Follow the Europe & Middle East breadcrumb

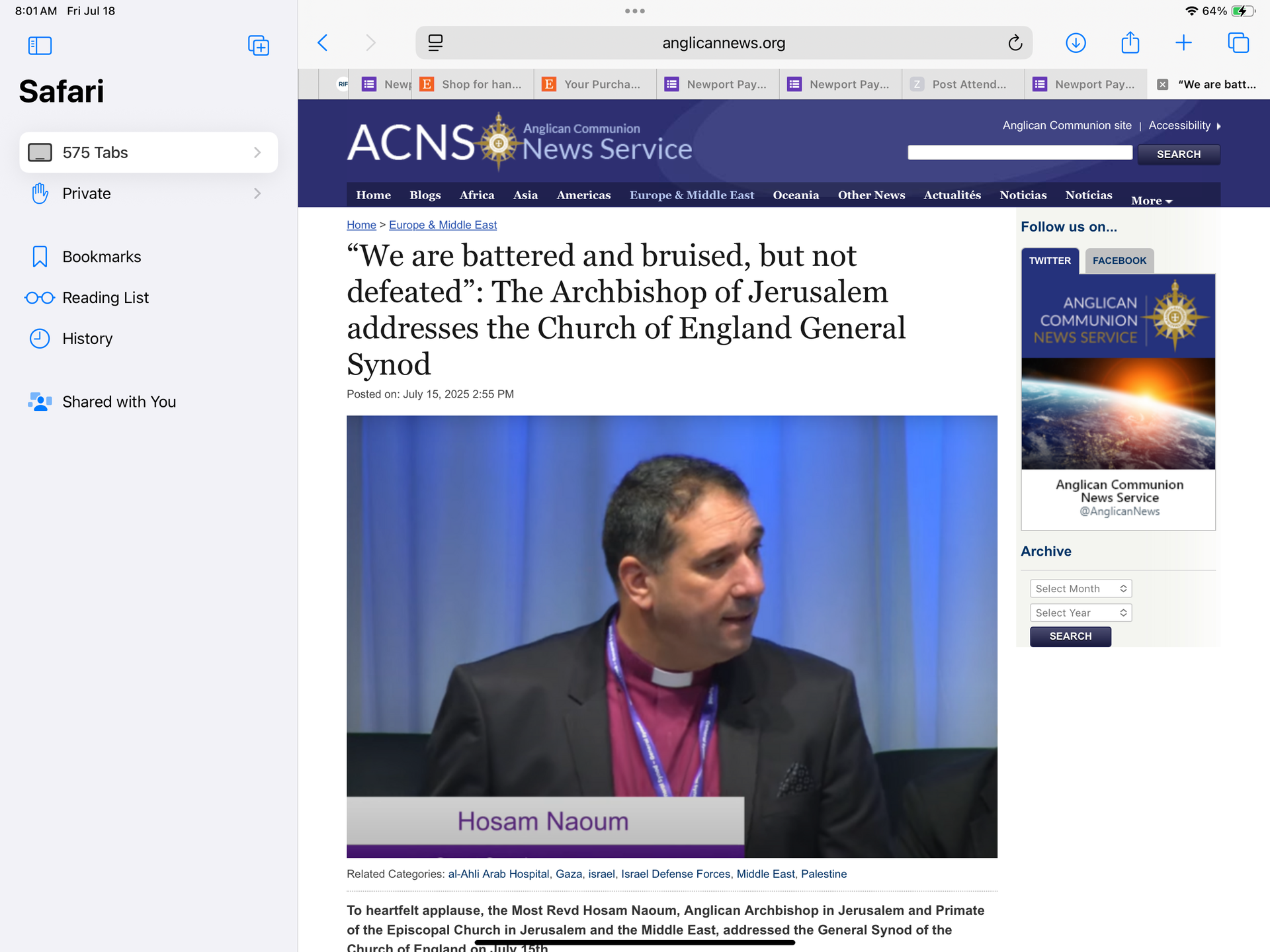pyautogui.click(x=443, y=225)
